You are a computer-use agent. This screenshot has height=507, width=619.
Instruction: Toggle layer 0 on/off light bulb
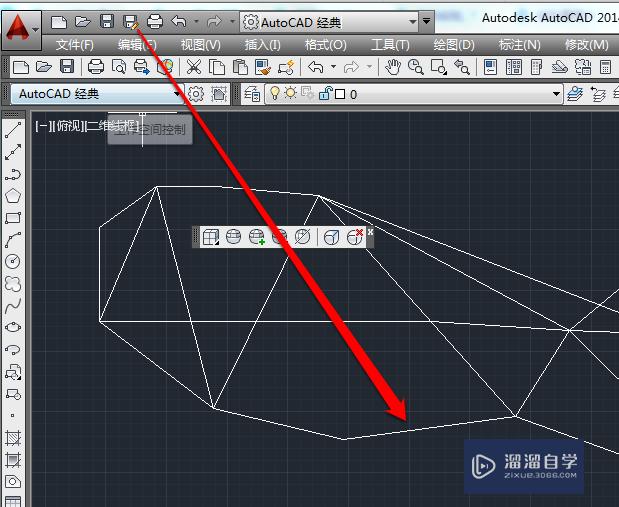(x=274, y=94)
